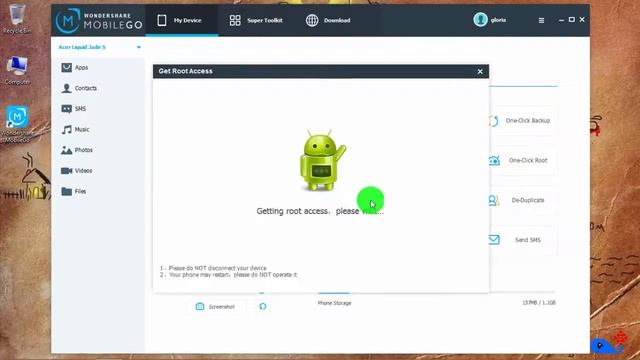640x360 pixels.
Task: Click the refresh icon beside Screenshot
Action: tap(262, 306)
